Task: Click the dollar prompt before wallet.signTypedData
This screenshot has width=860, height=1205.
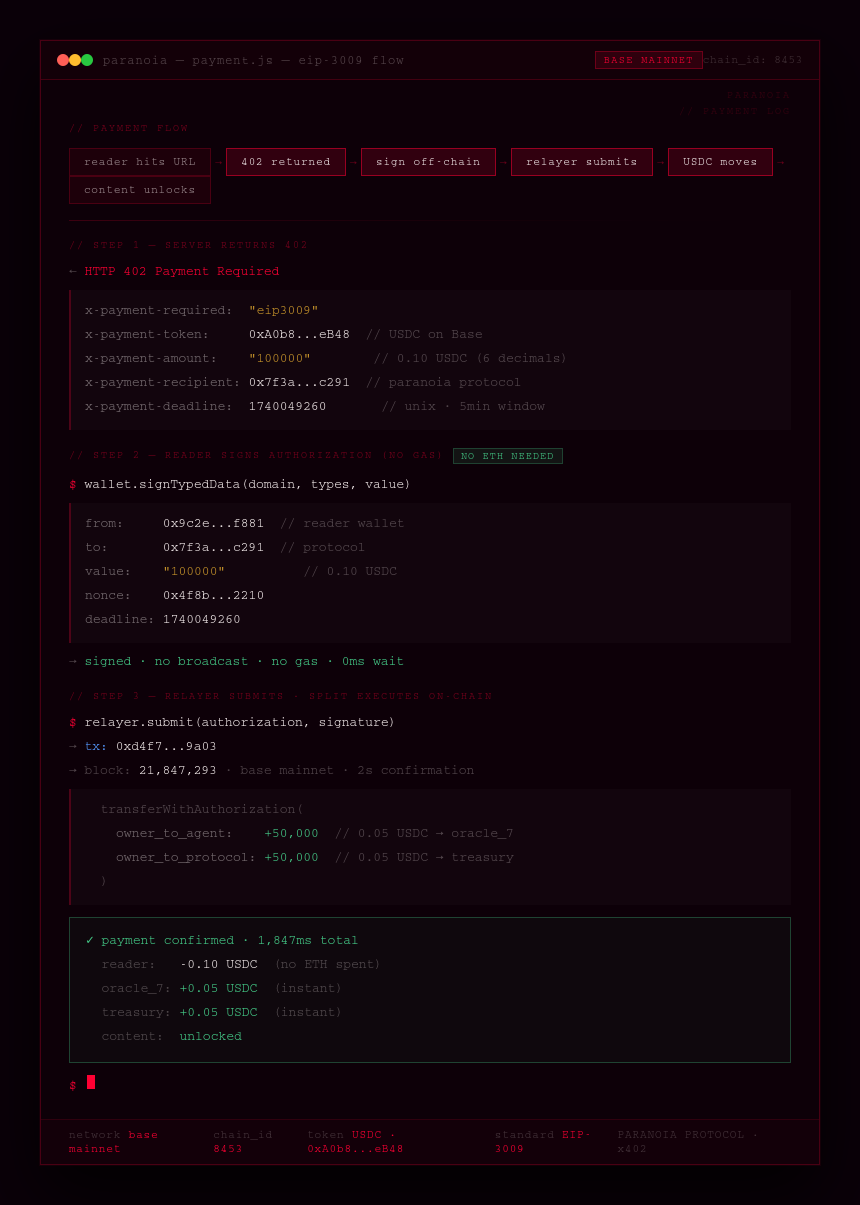Action: coord(71,484)
